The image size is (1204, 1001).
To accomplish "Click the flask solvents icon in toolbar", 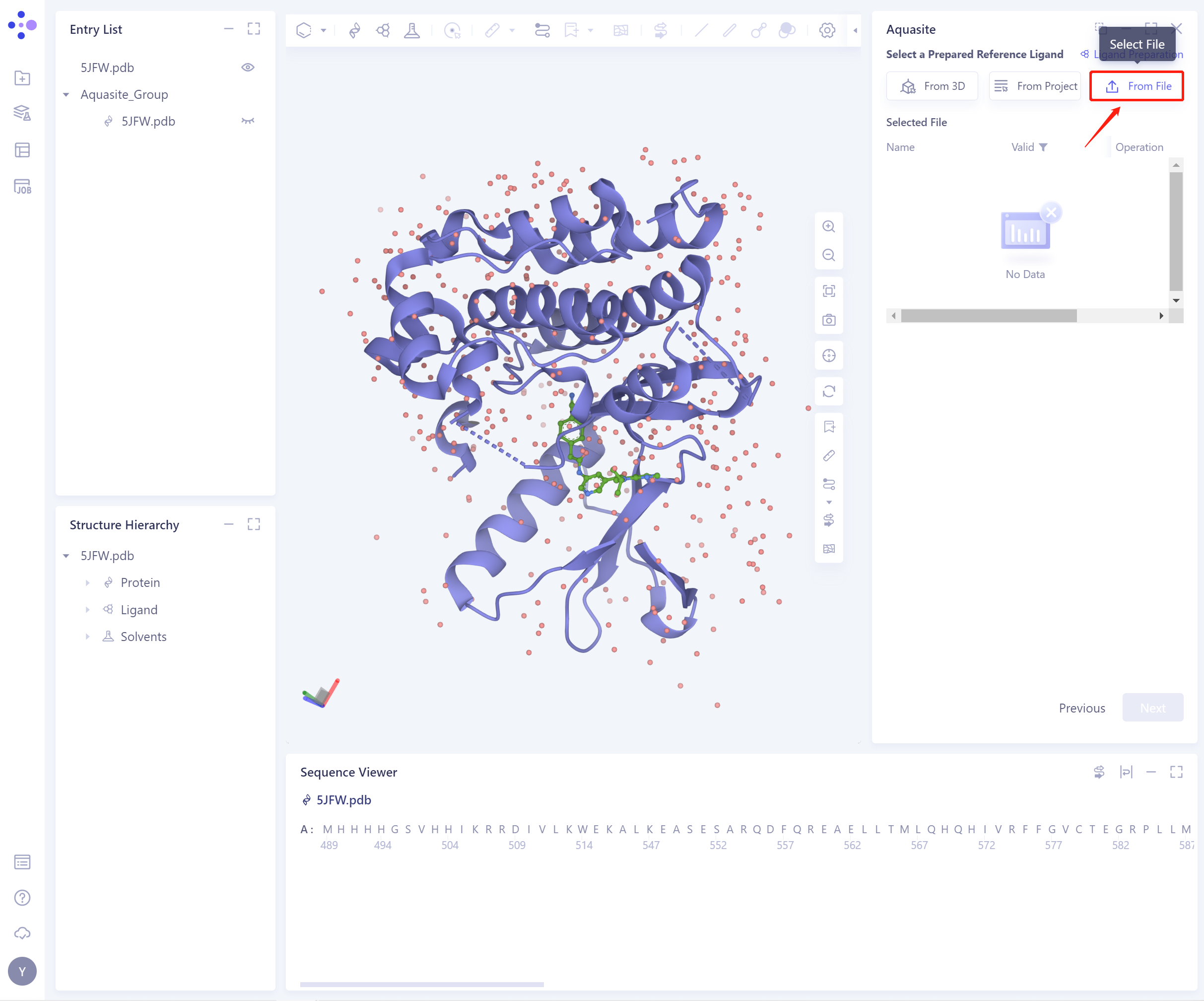I will tap(411, 30).
